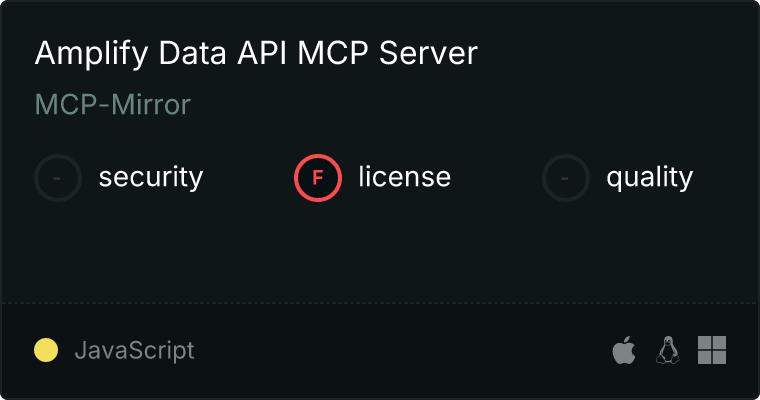Screen dimensions: 760x400
Task: Open the Amplify Data API MCP Server title
Action: [256, 54]
